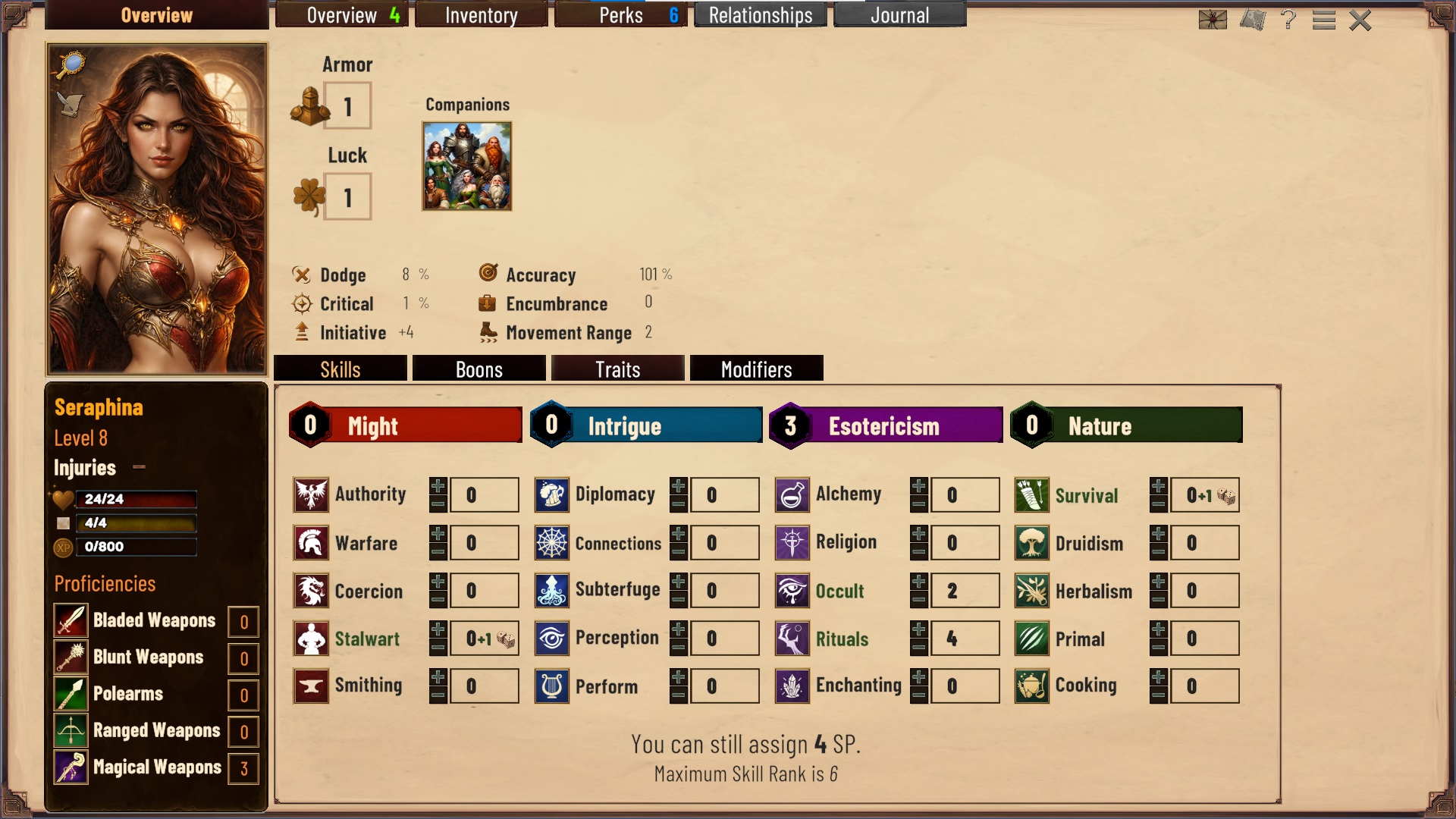Click the red health bar
This screenshot has width=1456, height=819.
pos(136,499)
